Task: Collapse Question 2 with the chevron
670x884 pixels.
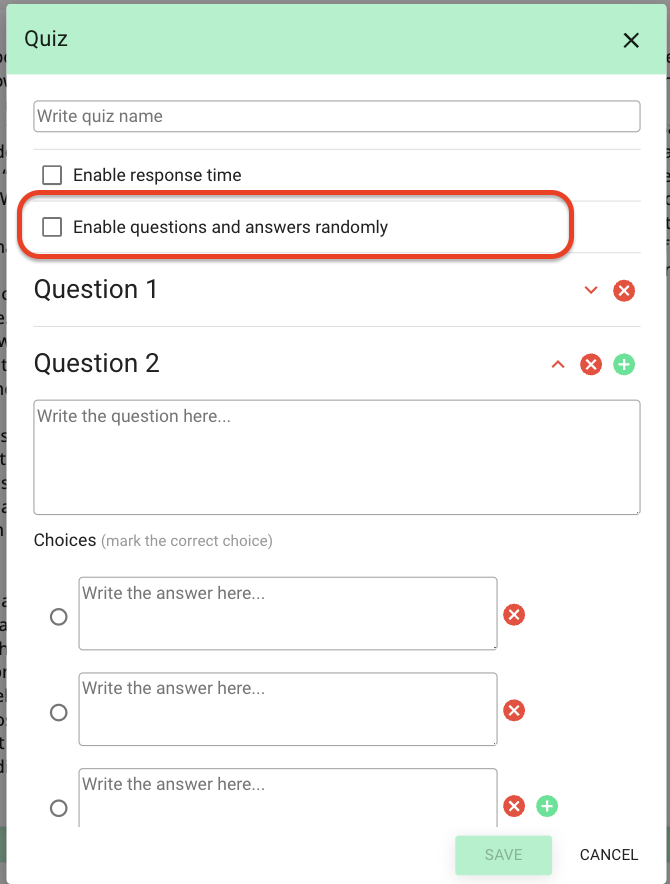Action: [558, 364]
